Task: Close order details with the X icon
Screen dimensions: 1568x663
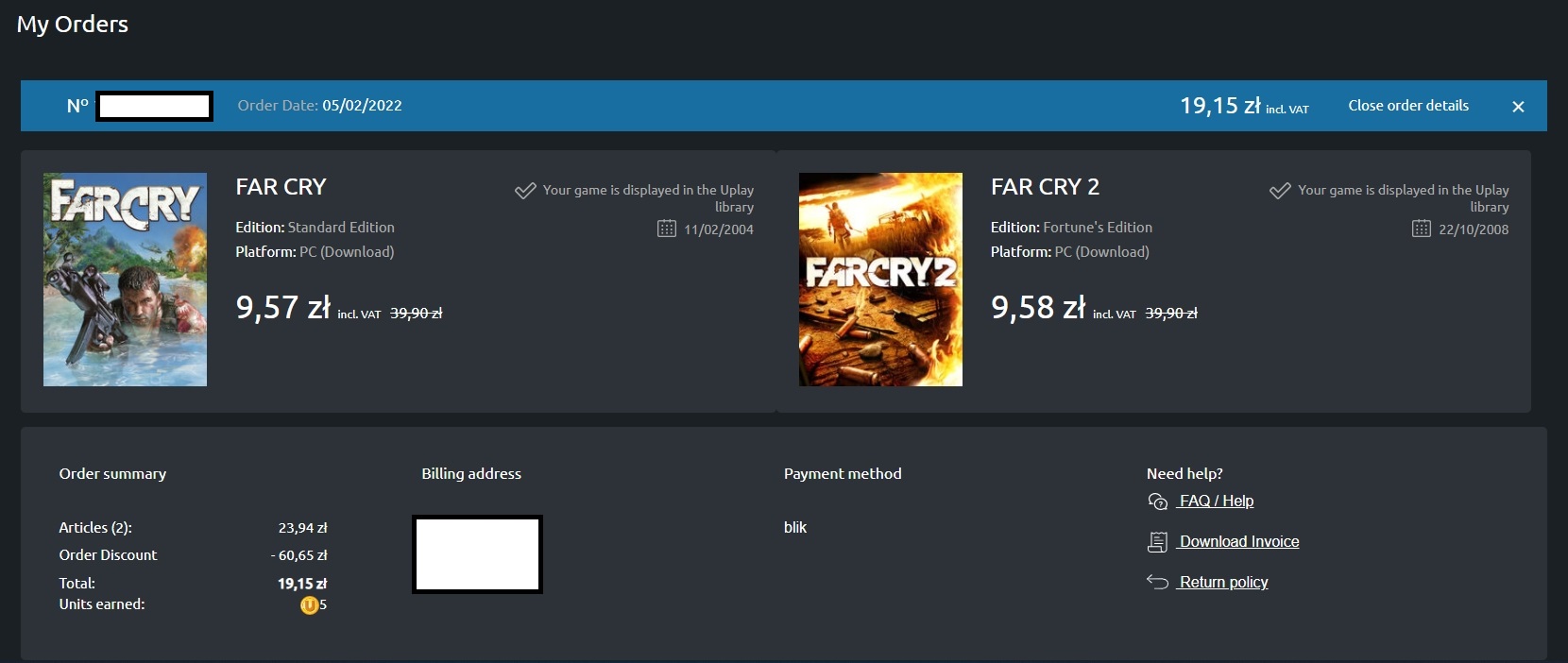Action: pos(1518,107)
